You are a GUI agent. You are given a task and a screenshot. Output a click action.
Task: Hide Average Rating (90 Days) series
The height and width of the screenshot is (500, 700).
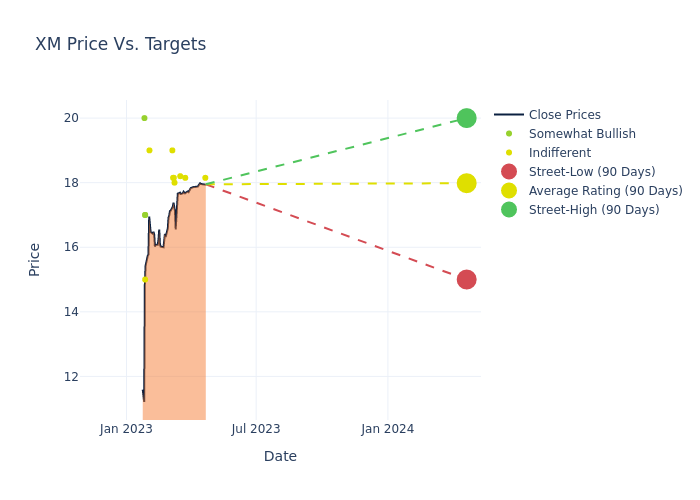pos(605,191)
